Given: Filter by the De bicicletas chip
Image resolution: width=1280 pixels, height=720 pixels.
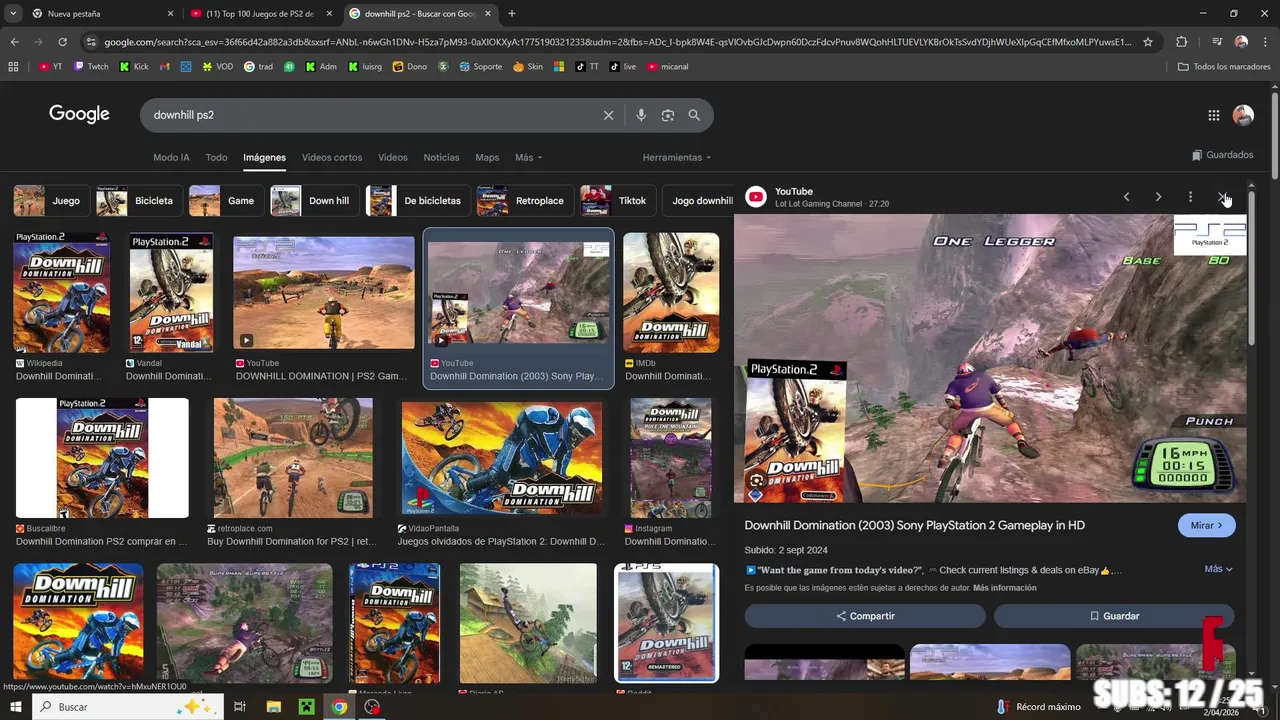Looking at the screenshot, I should click(417, 201).
